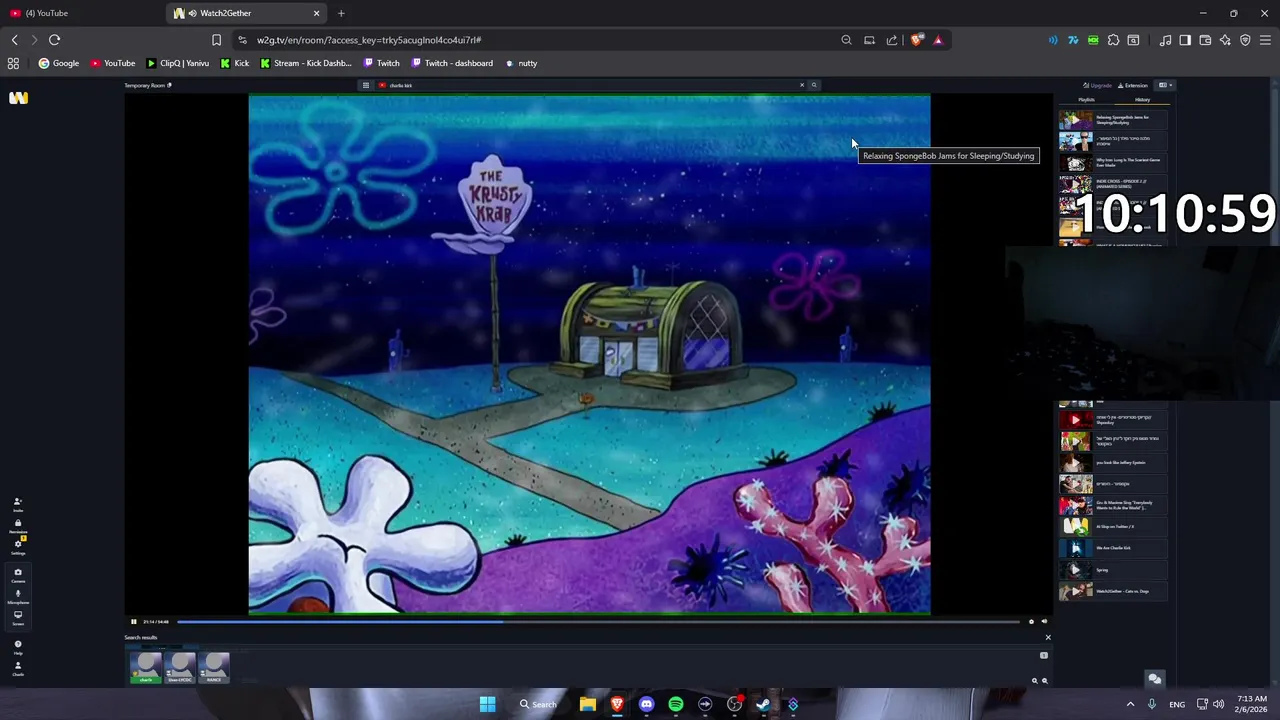The image size is (1280, 720).
Task: Open browser extensions puzzle icon
Action: (1113, 40)
